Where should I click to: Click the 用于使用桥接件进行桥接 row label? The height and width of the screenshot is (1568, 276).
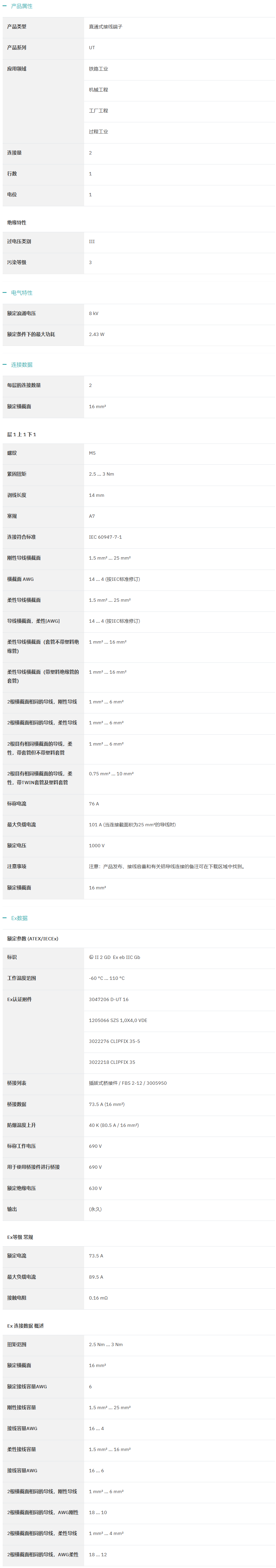click(x=34, y=1168)
